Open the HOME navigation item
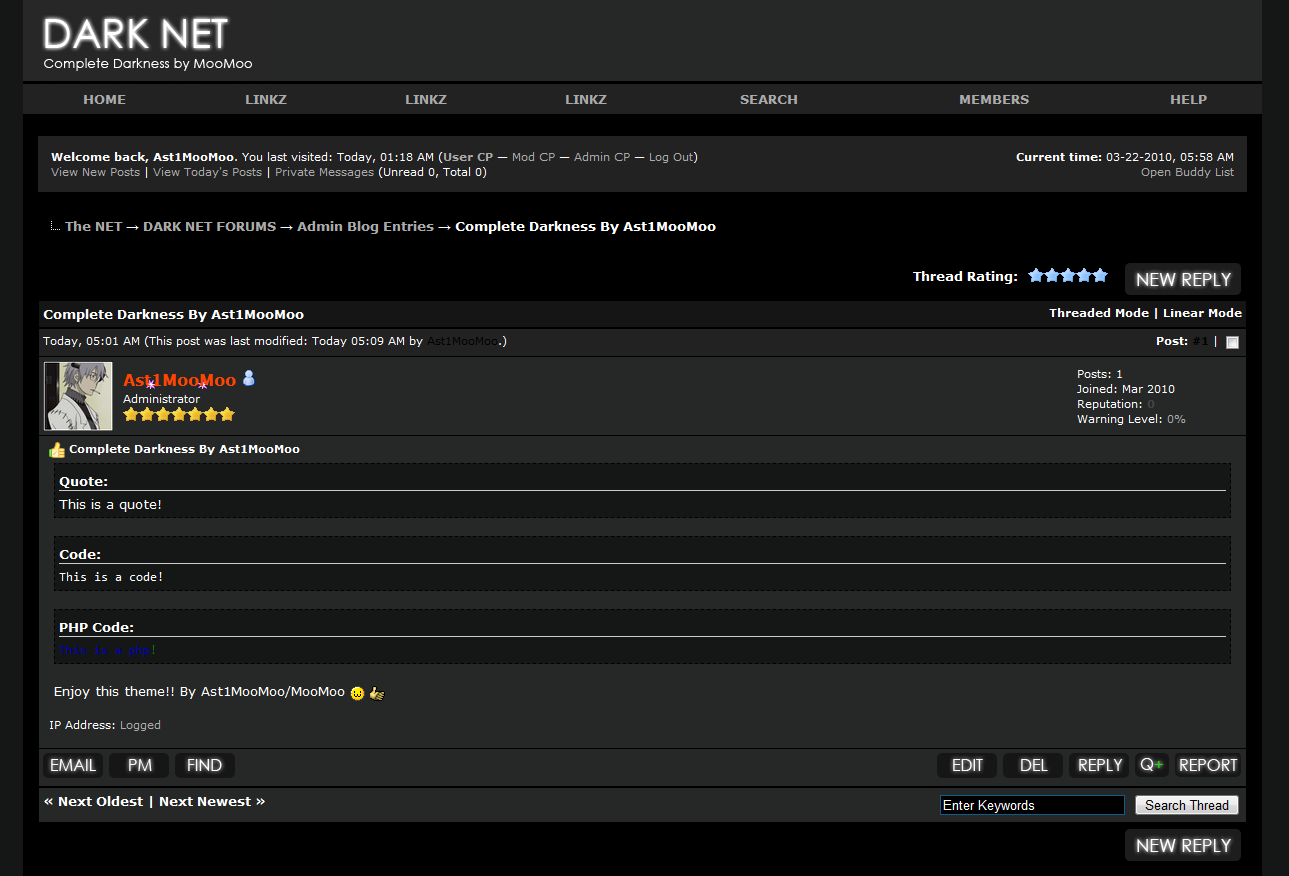This screenshot has width=1289, height=876. 104,99
